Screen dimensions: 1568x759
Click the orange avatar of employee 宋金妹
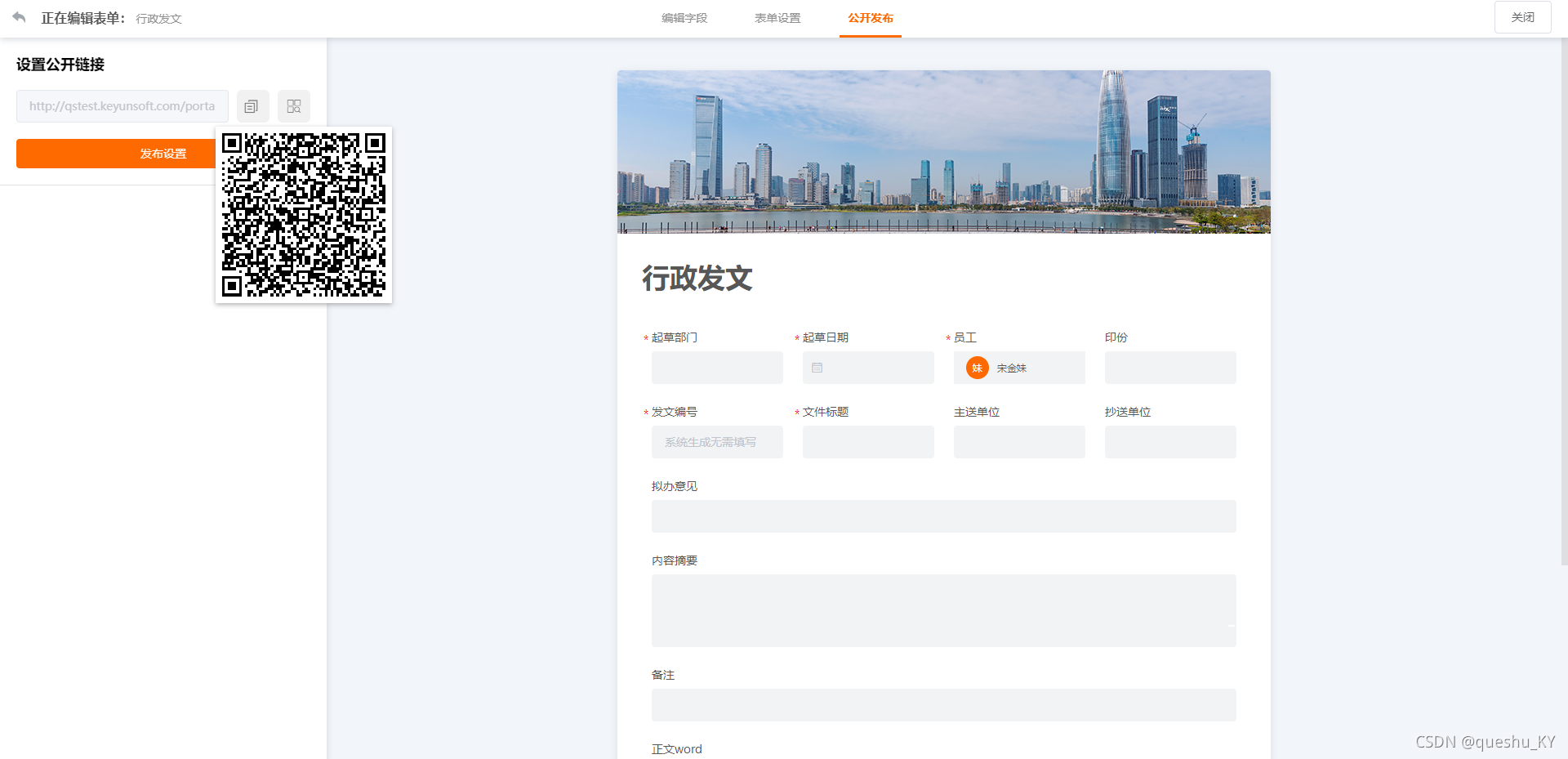pyautogui.click(x=977, y=368)
